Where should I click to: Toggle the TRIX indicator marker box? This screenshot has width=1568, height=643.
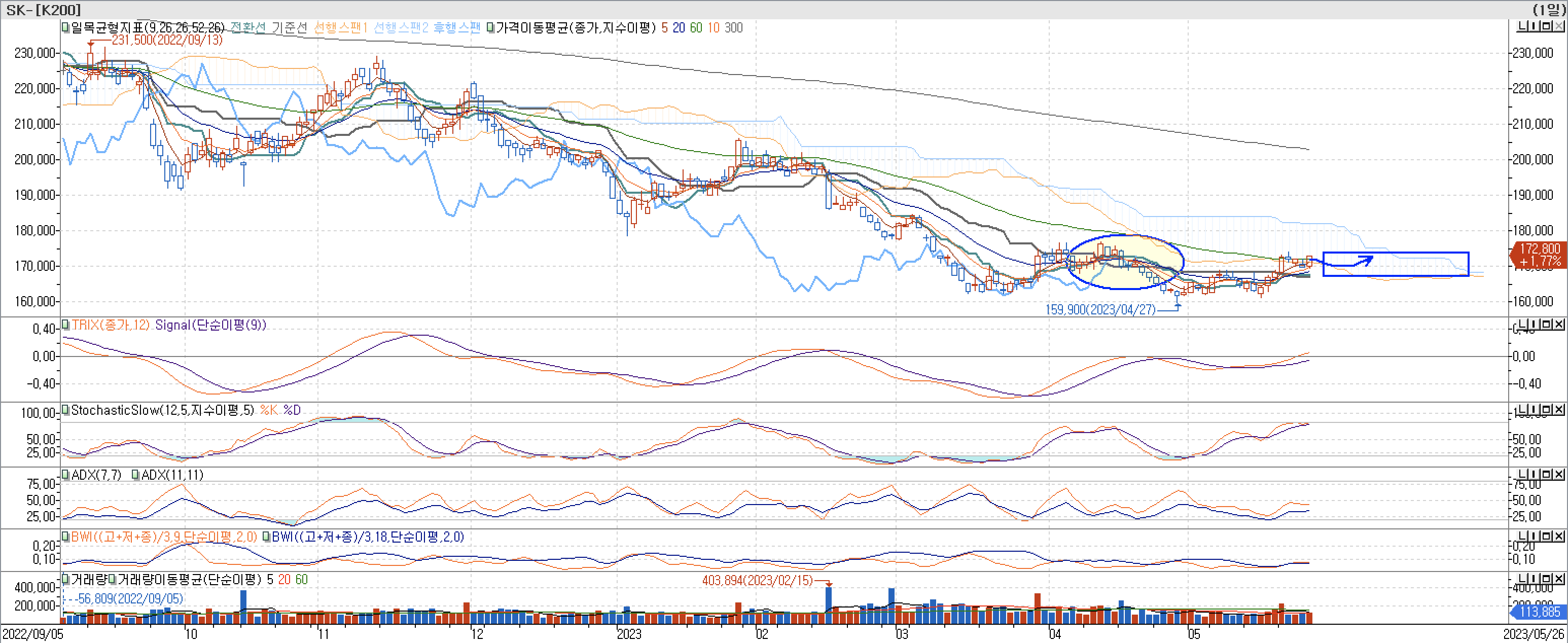(65, 325)
